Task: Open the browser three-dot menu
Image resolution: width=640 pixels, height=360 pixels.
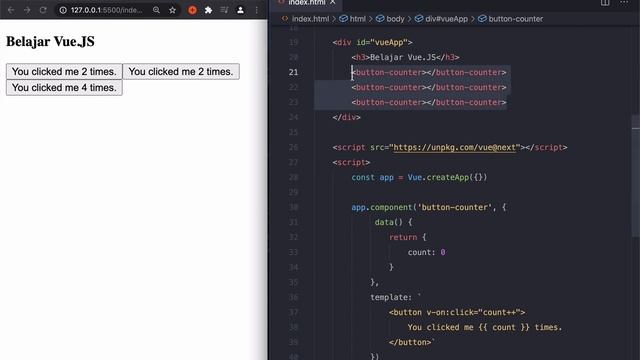Action: (256, 10)
